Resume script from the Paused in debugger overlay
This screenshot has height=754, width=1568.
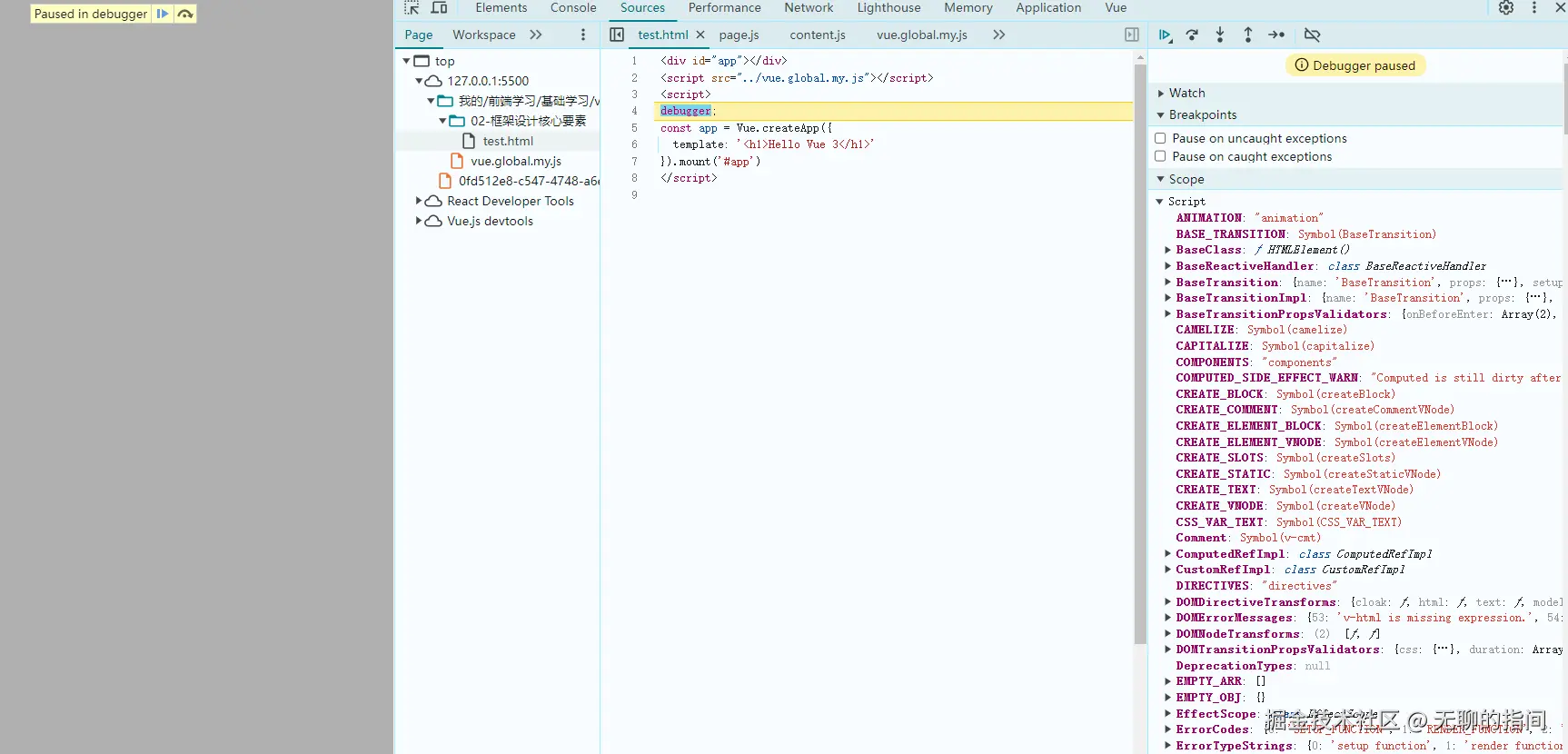(162, 14)
